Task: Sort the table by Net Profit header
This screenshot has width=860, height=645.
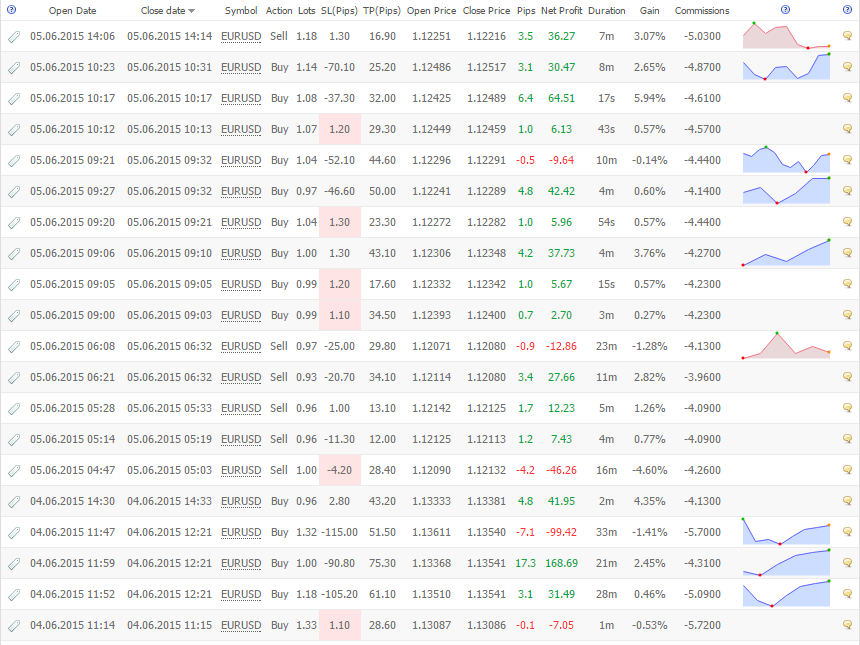Action: pos(562,10)
